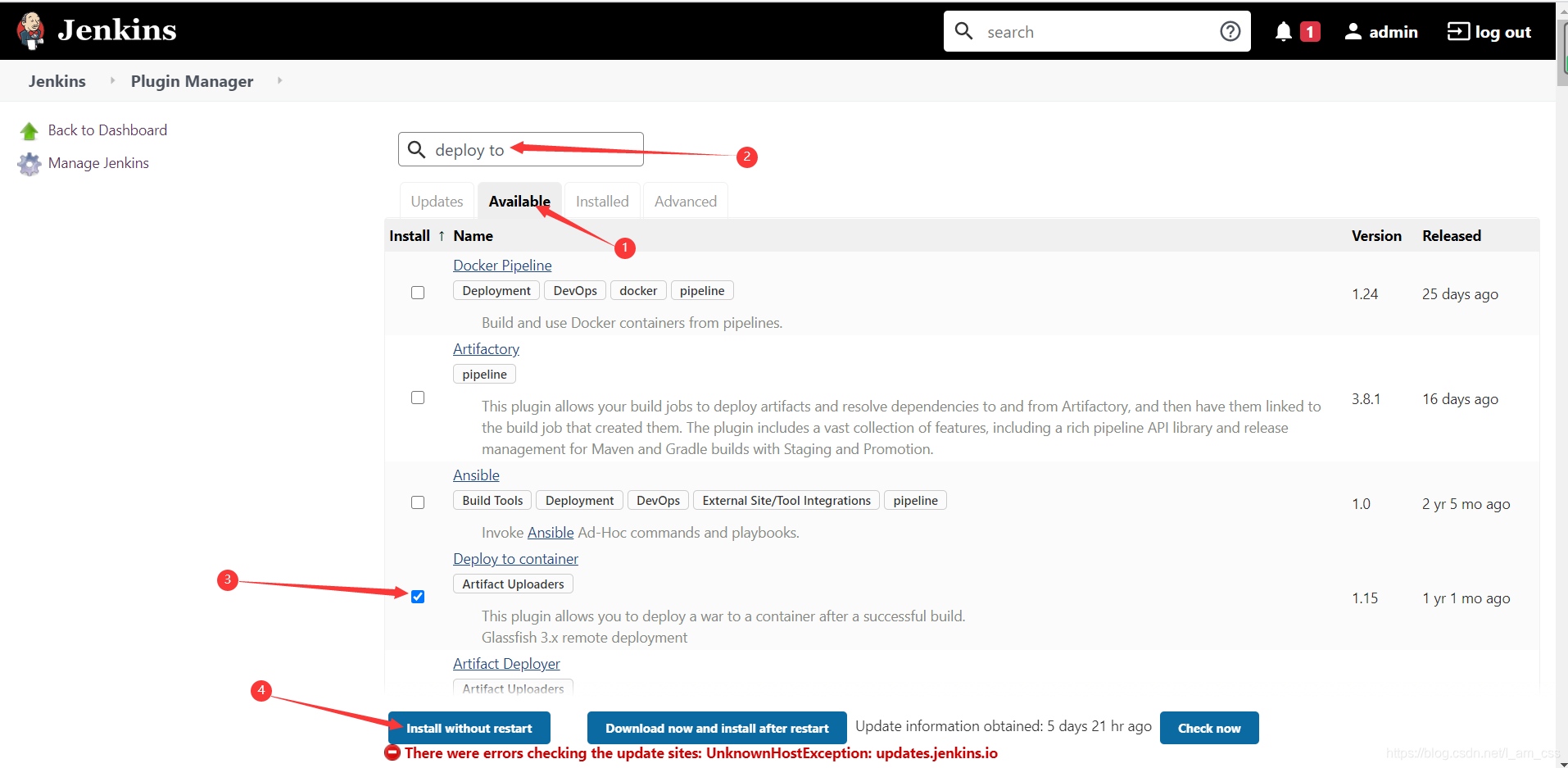Screen dimensions: 1568x768
Task: Click the pipeline tag under Artifactory
Action: click(x=484, y=375)
